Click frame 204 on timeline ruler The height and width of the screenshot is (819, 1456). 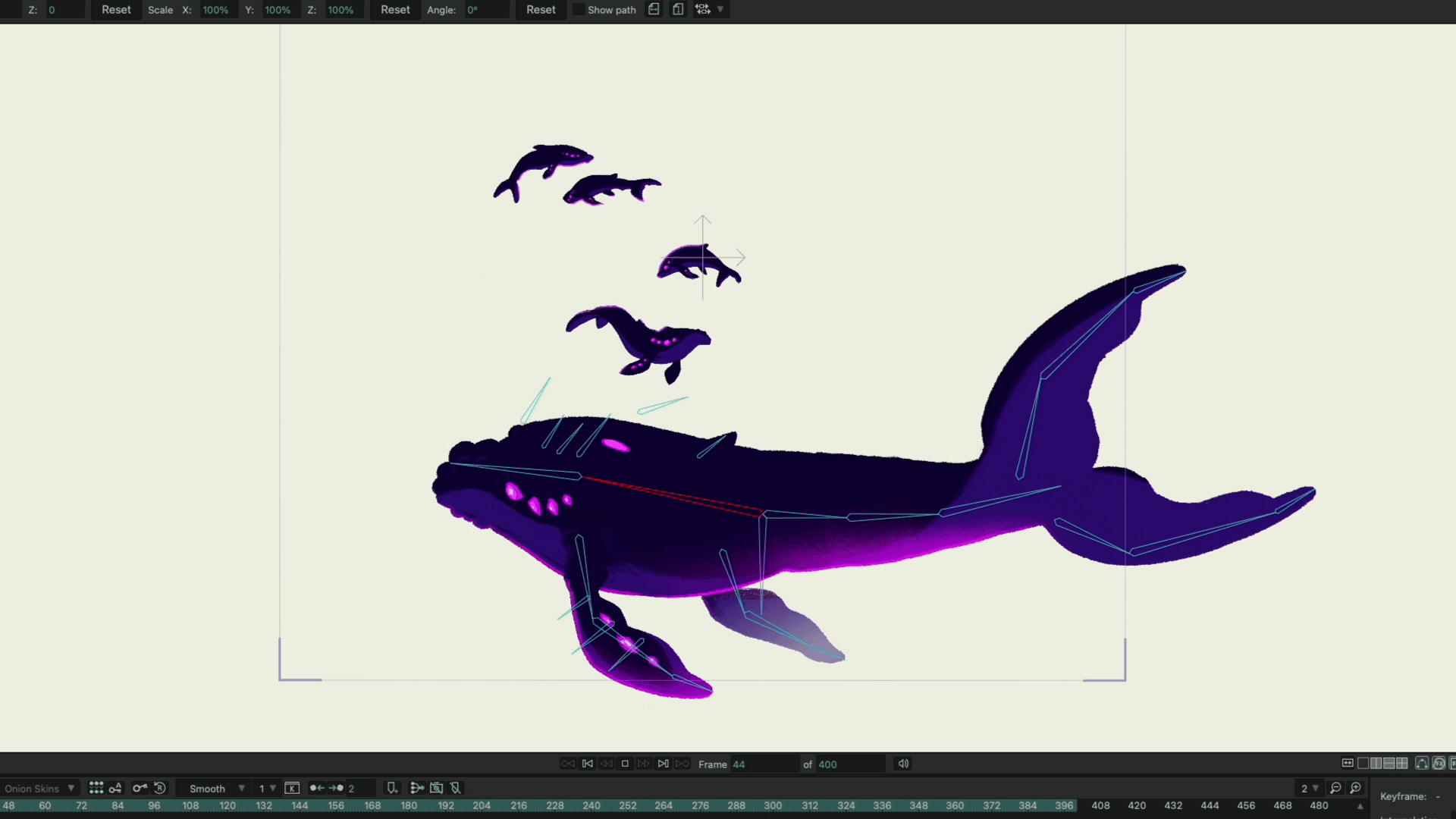(482, 805)
